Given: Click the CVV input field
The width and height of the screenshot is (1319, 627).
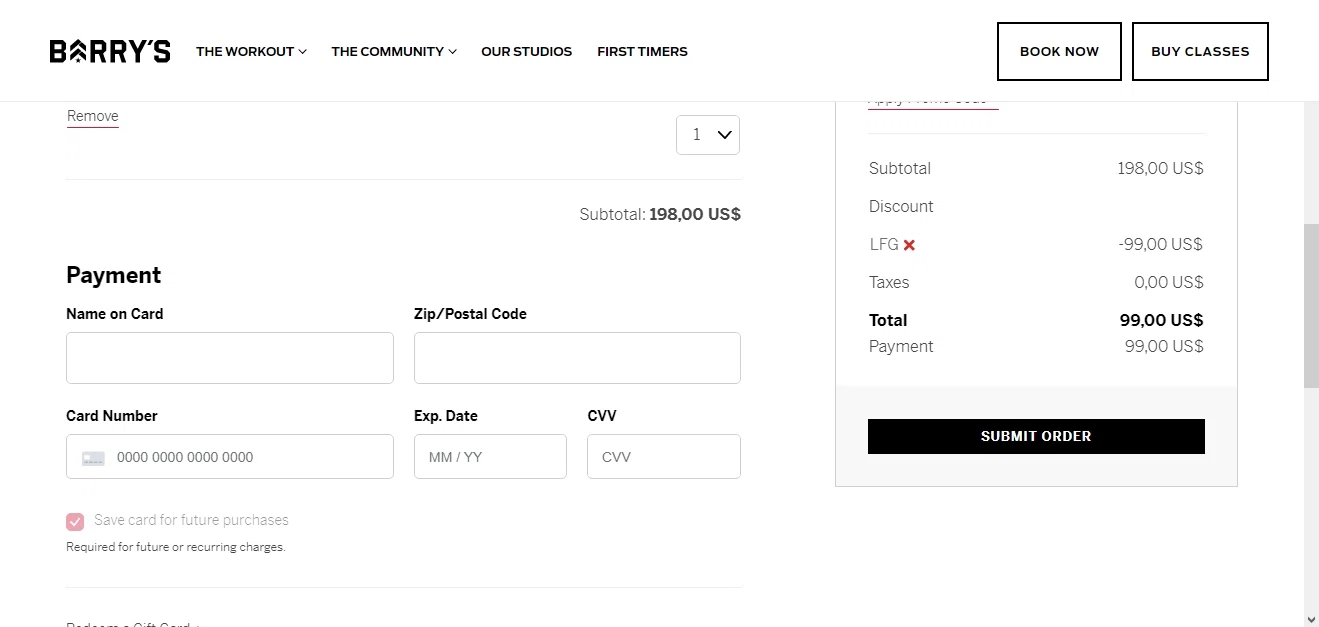Looking at the screenshot, I should pyautogui.click(x=664, y=457).
